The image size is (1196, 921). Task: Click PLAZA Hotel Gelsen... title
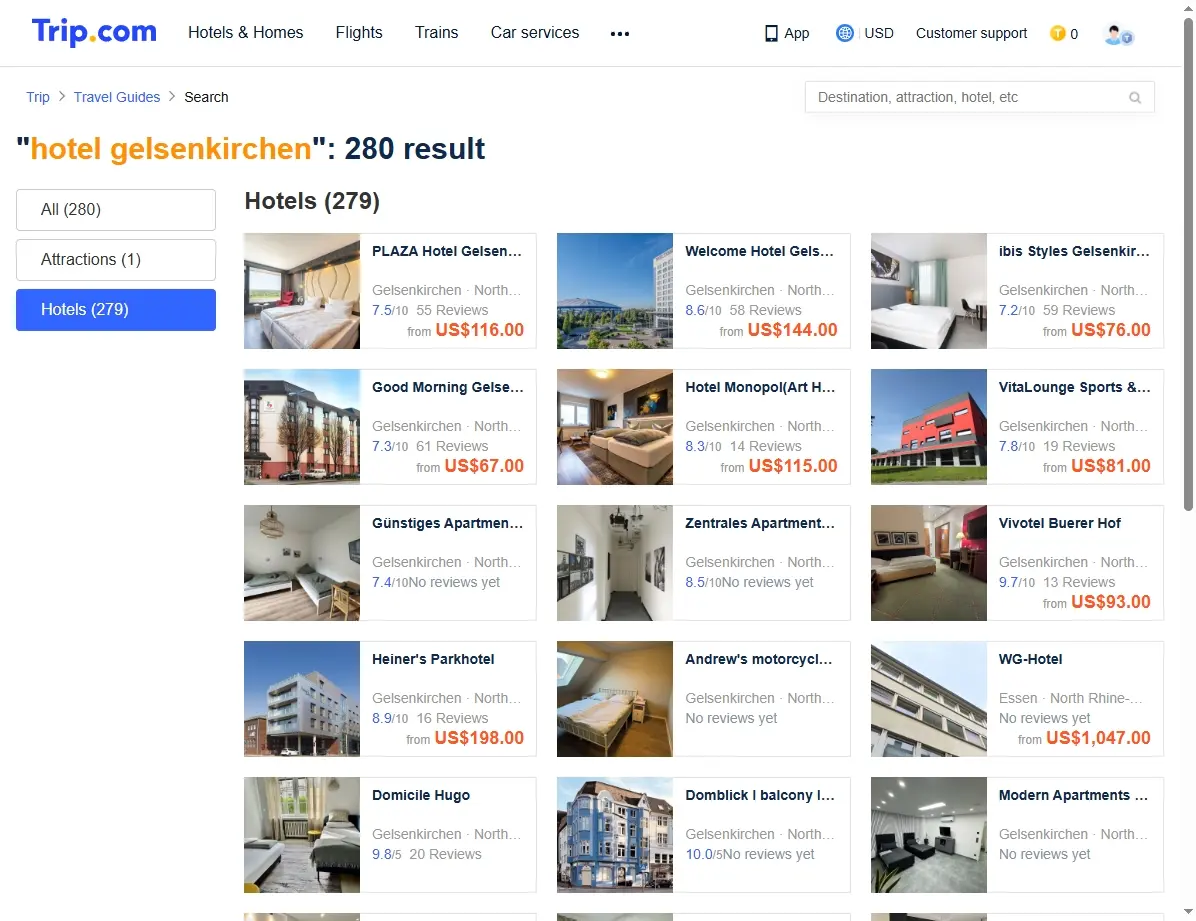[x=447, y=251]
